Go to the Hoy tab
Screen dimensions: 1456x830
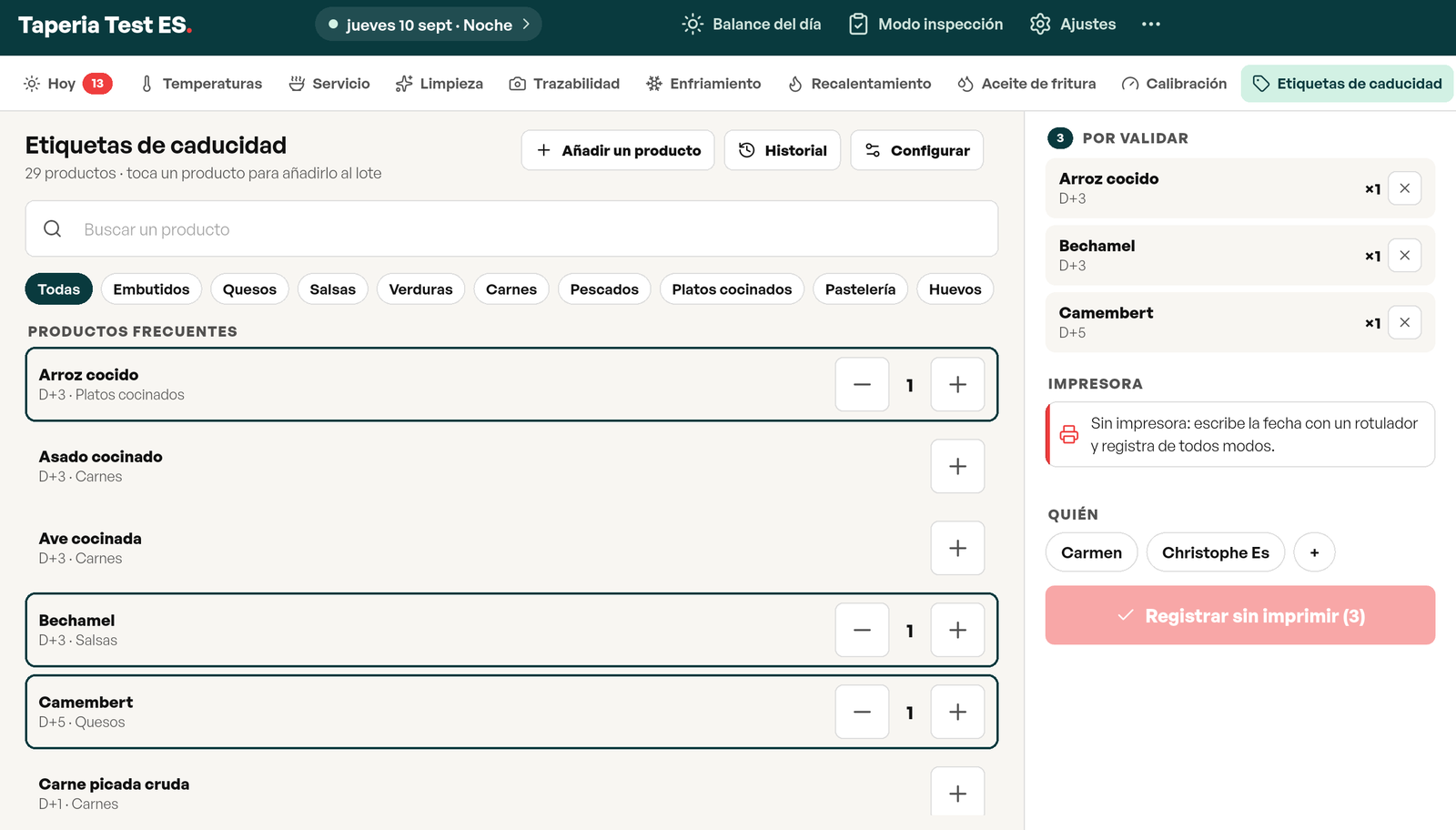[x=67, y=84]
